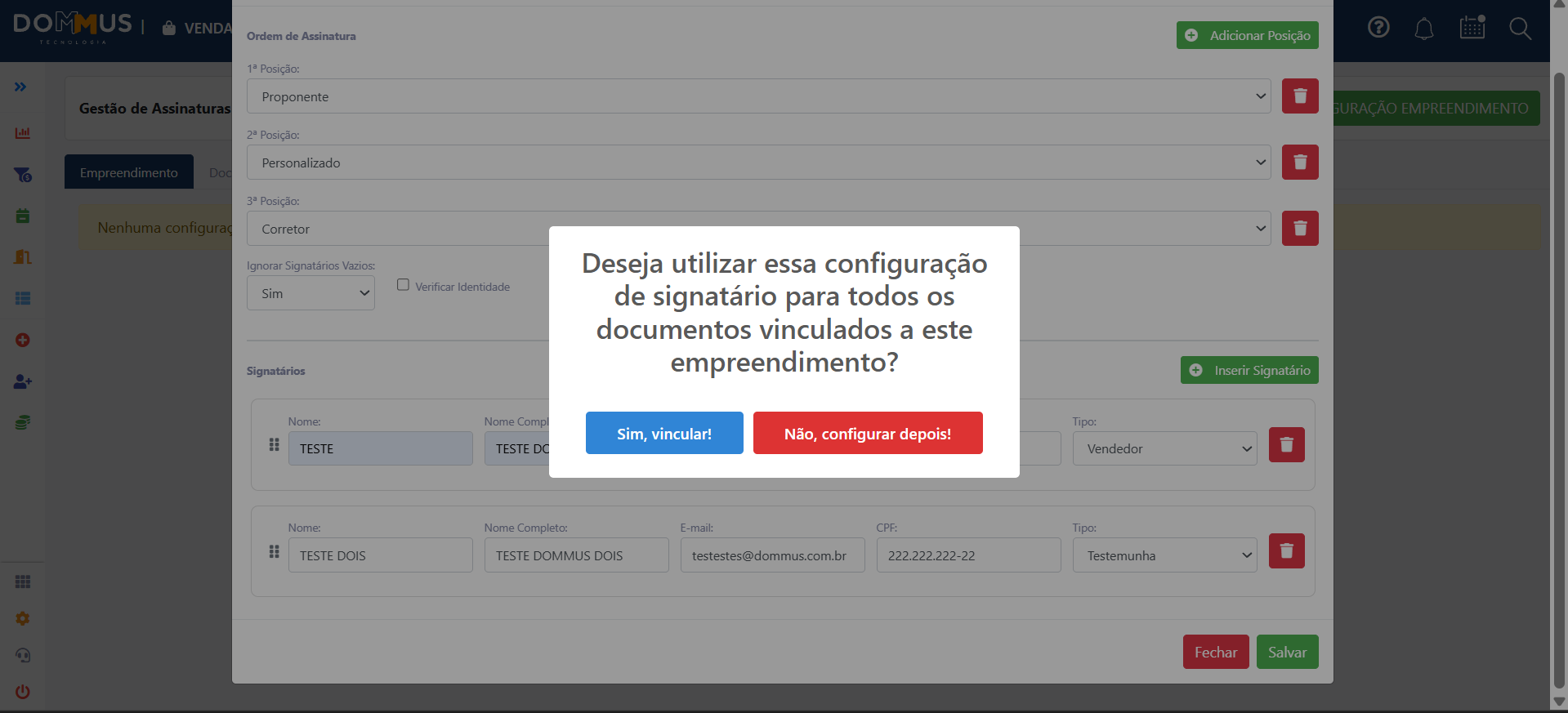Click the CPF 222.222.222-22 field
Screen dimensions: 1568x713
pyautogui.click(x=968, y=555)
